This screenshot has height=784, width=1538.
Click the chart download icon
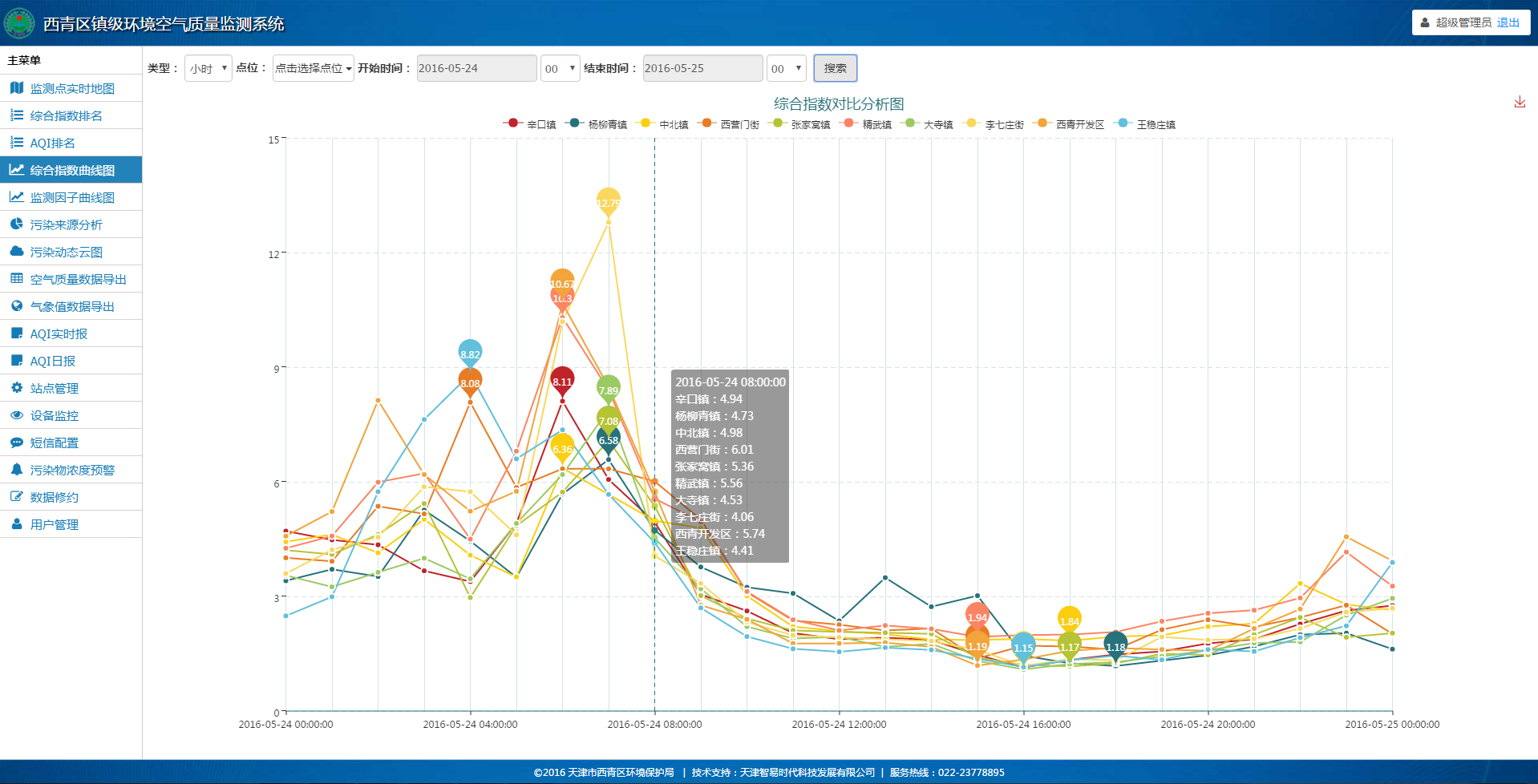[x=1519, y=102]
